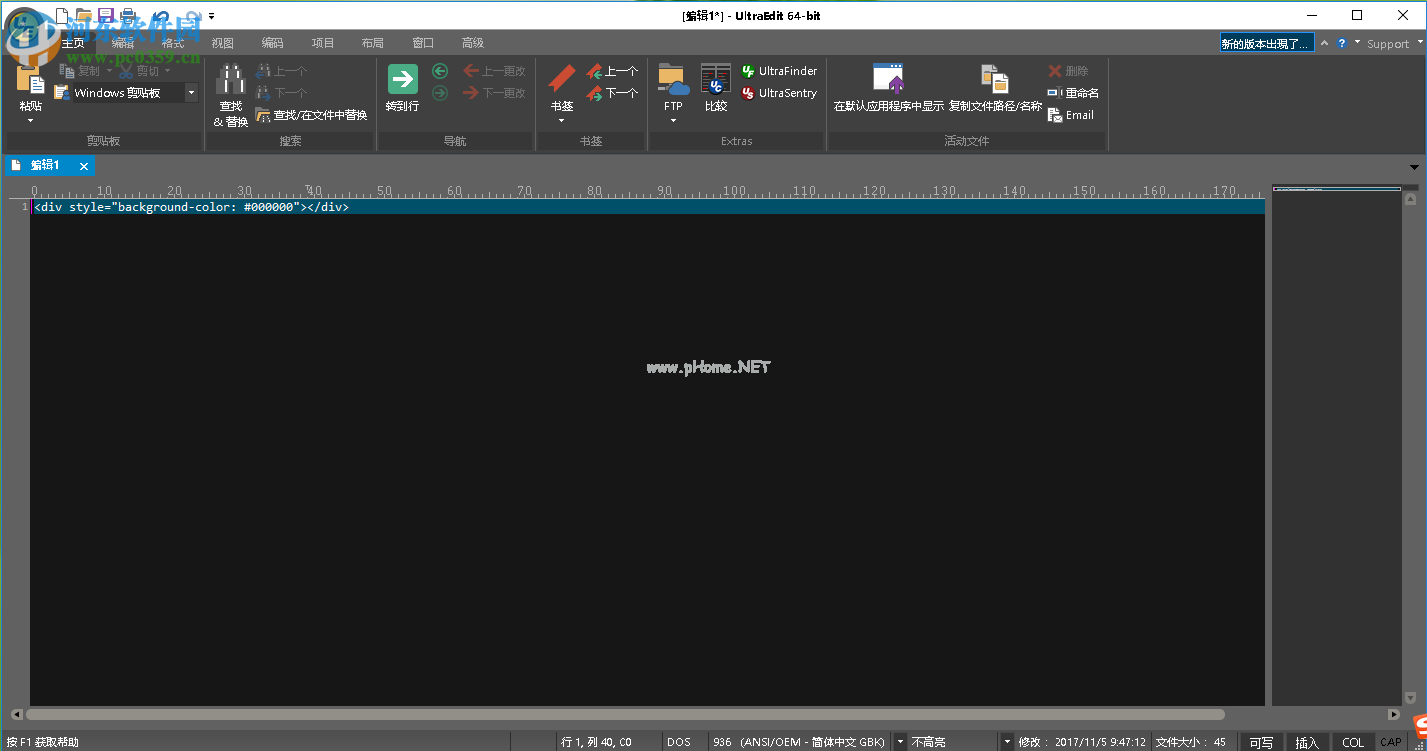Click the 重命名 rename button

pyautogui.click(x=1073, y=93)
